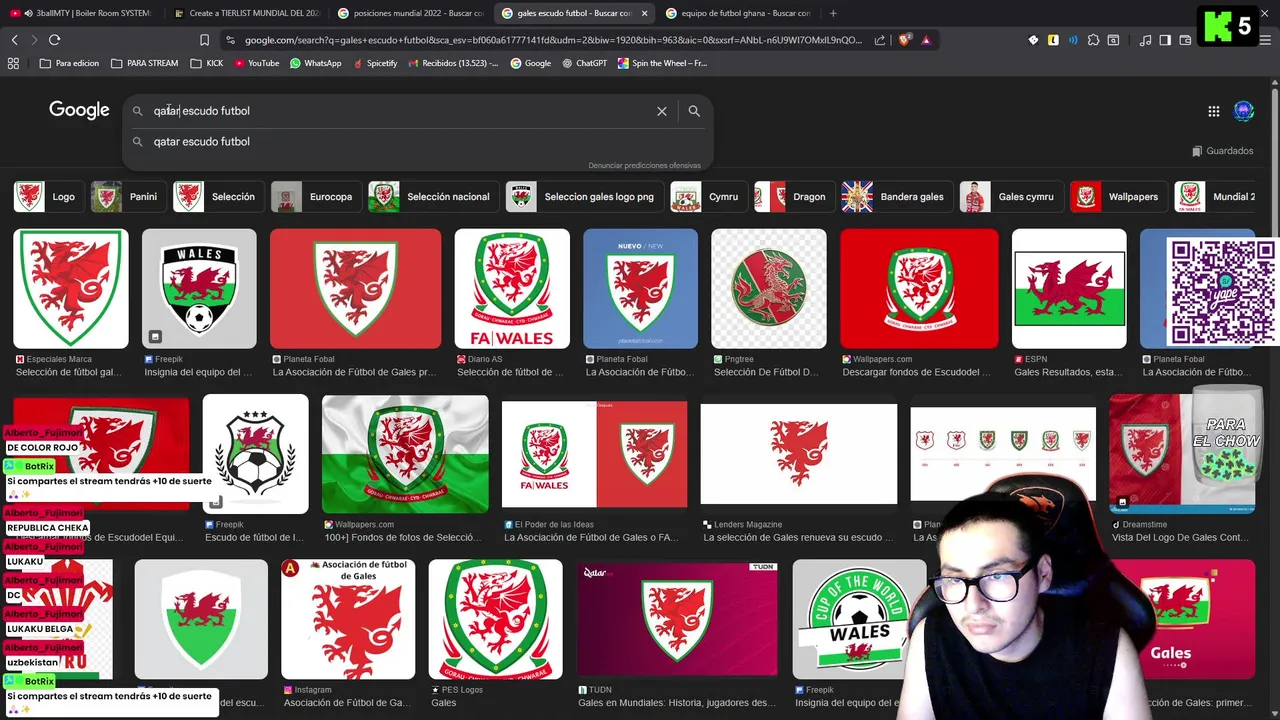Switch to '3ballMTY | Boiler Room' tab
The height and width of the screenshot is (720, 1280).
coord(80,13)
